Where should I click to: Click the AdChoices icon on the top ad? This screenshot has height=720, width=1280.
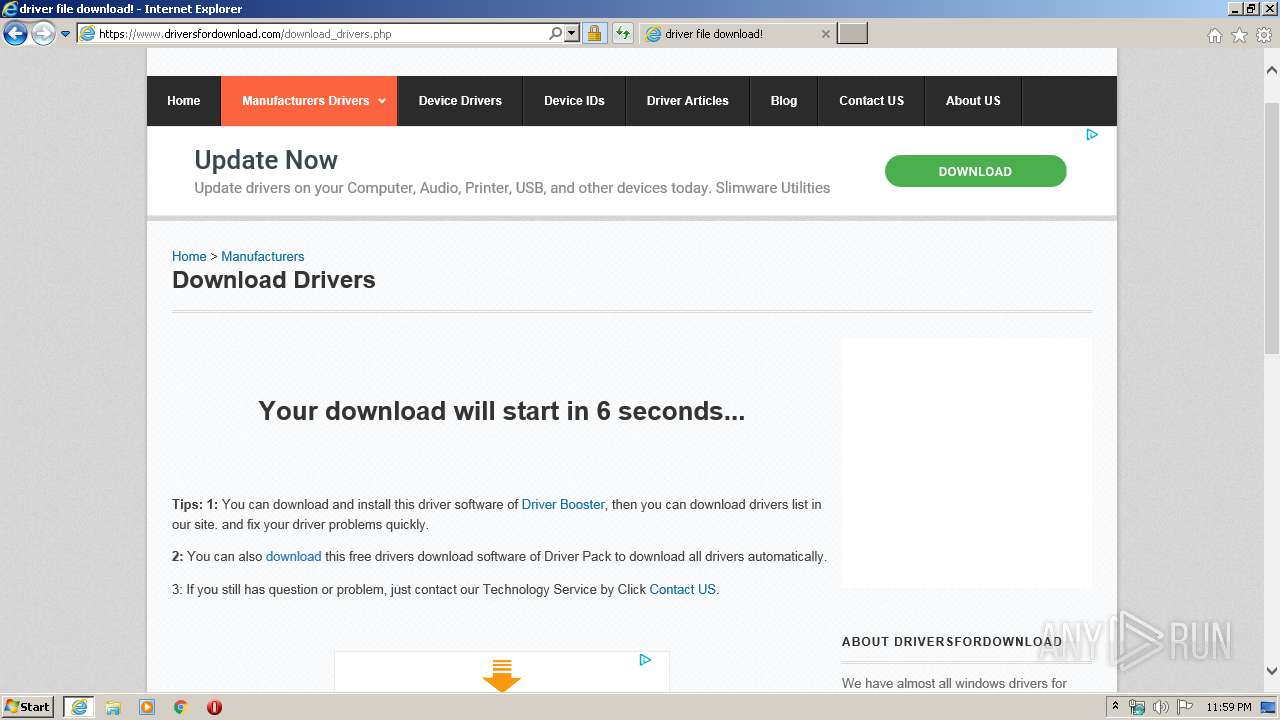pos(1092,134)
